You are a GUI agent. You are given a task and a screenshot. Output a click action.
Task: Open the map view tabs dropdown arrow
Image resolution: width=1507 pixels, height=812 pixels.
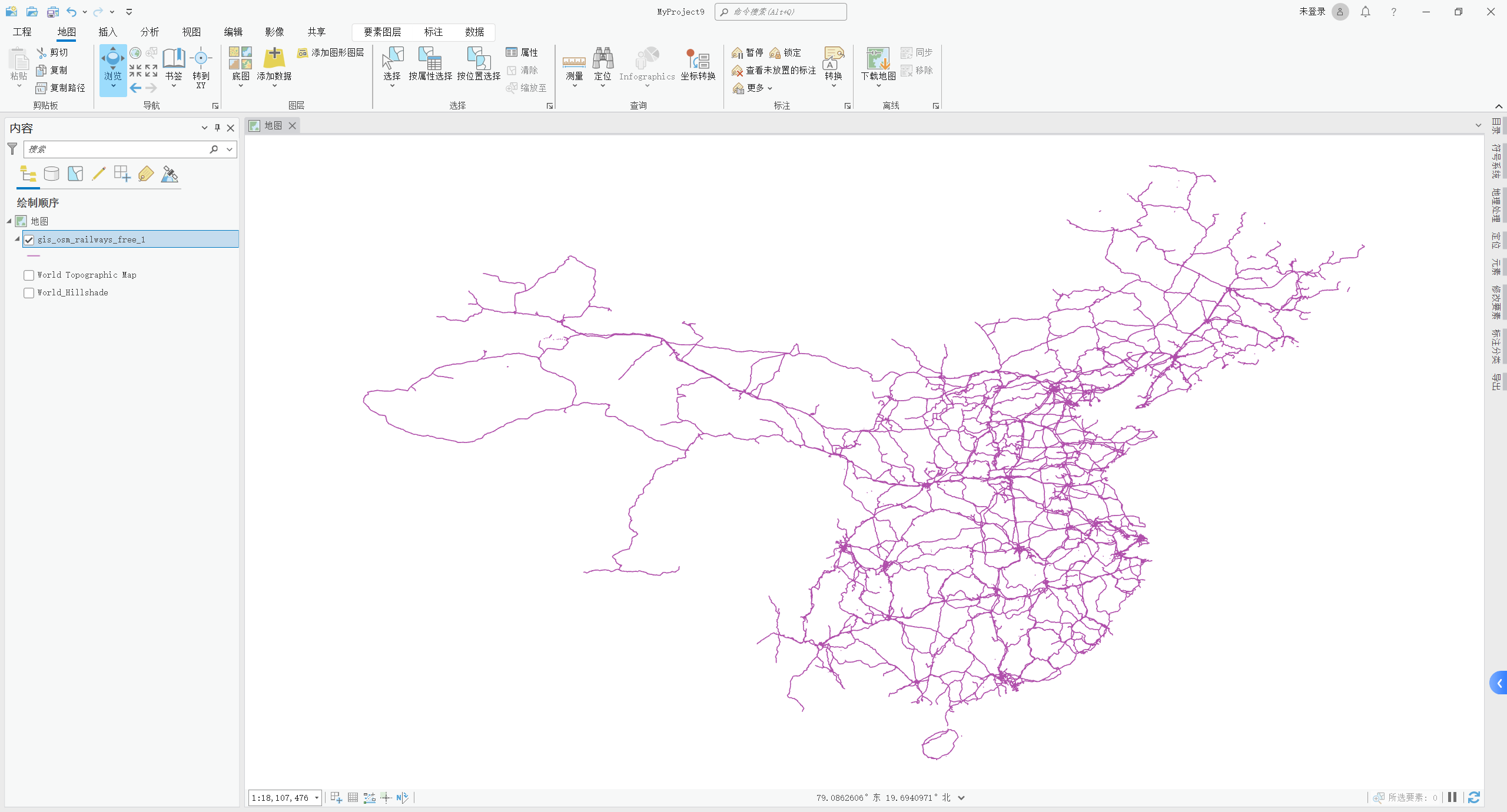click(x=1478, y=125)
